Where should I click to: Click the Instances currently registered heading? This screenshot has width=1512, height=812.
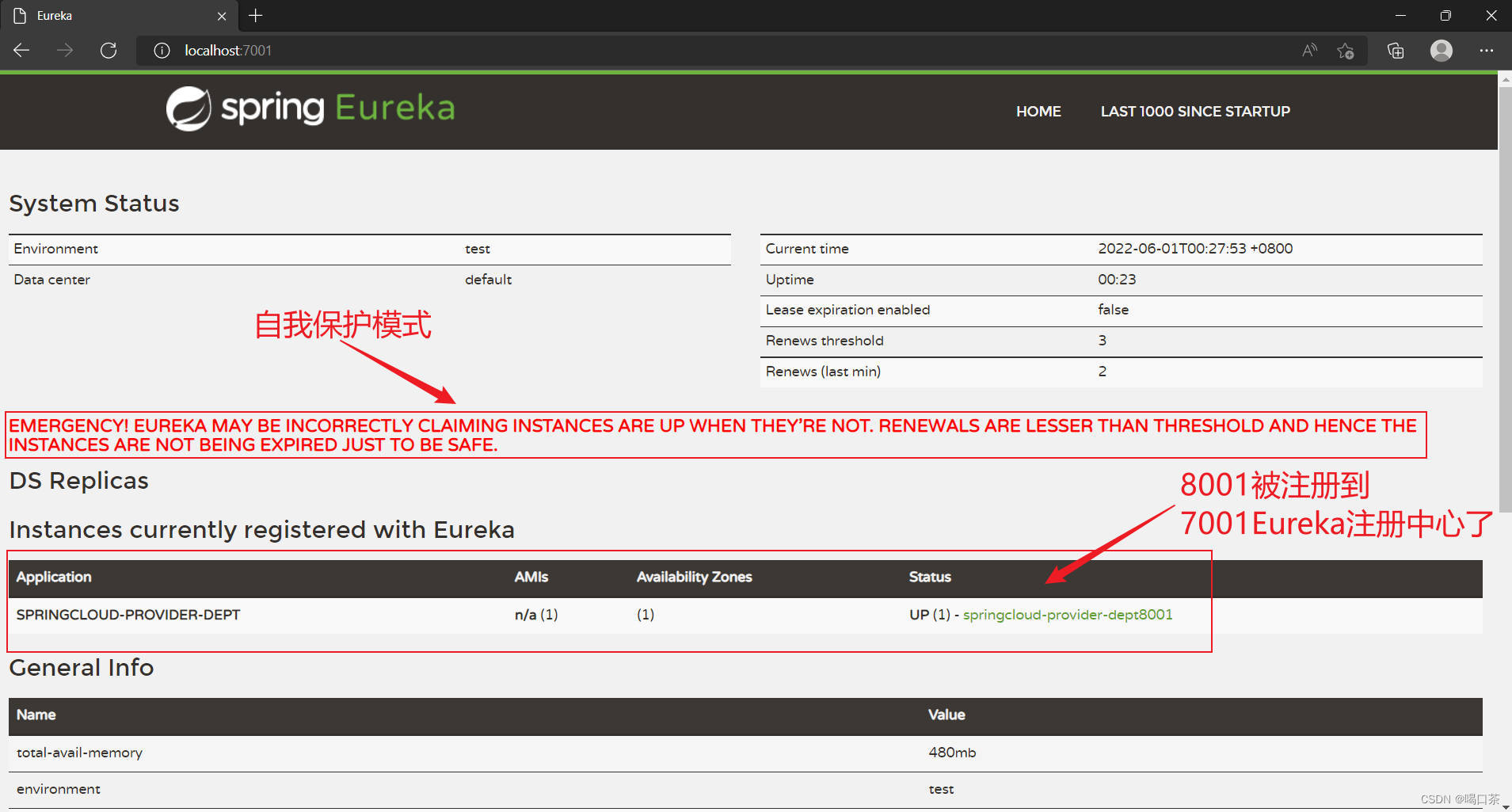pyautogui.click(x=262, y=529)
